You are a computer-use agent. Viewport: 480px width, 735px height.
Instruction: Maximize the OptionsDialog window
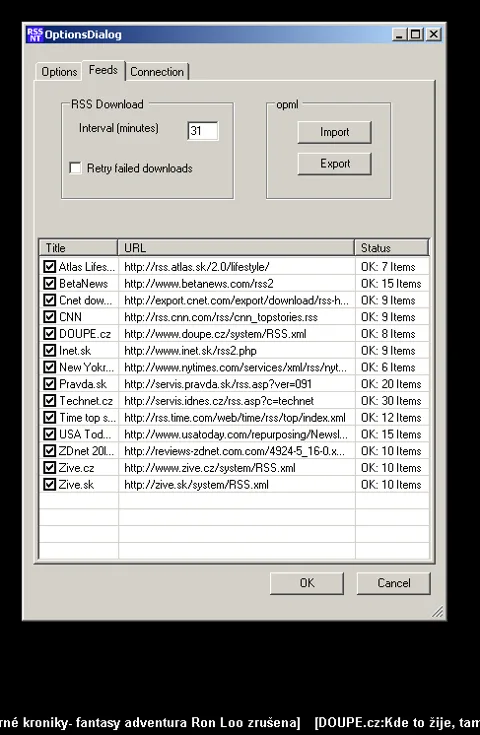415,34
